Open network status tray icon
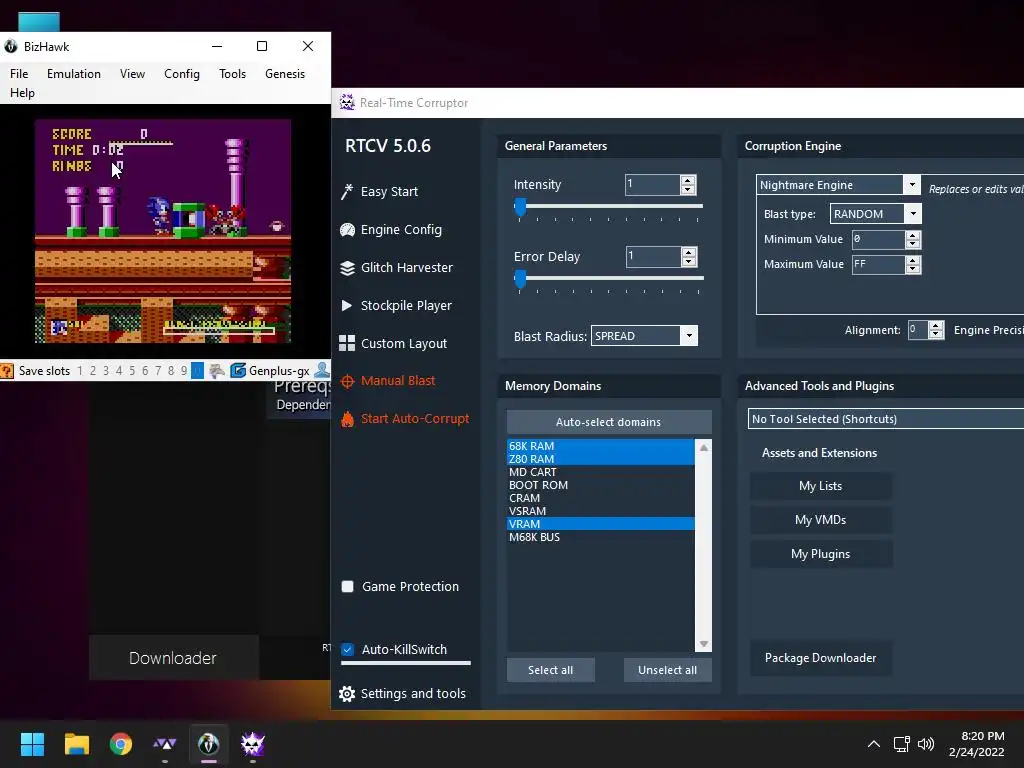 tap(901, 744)
